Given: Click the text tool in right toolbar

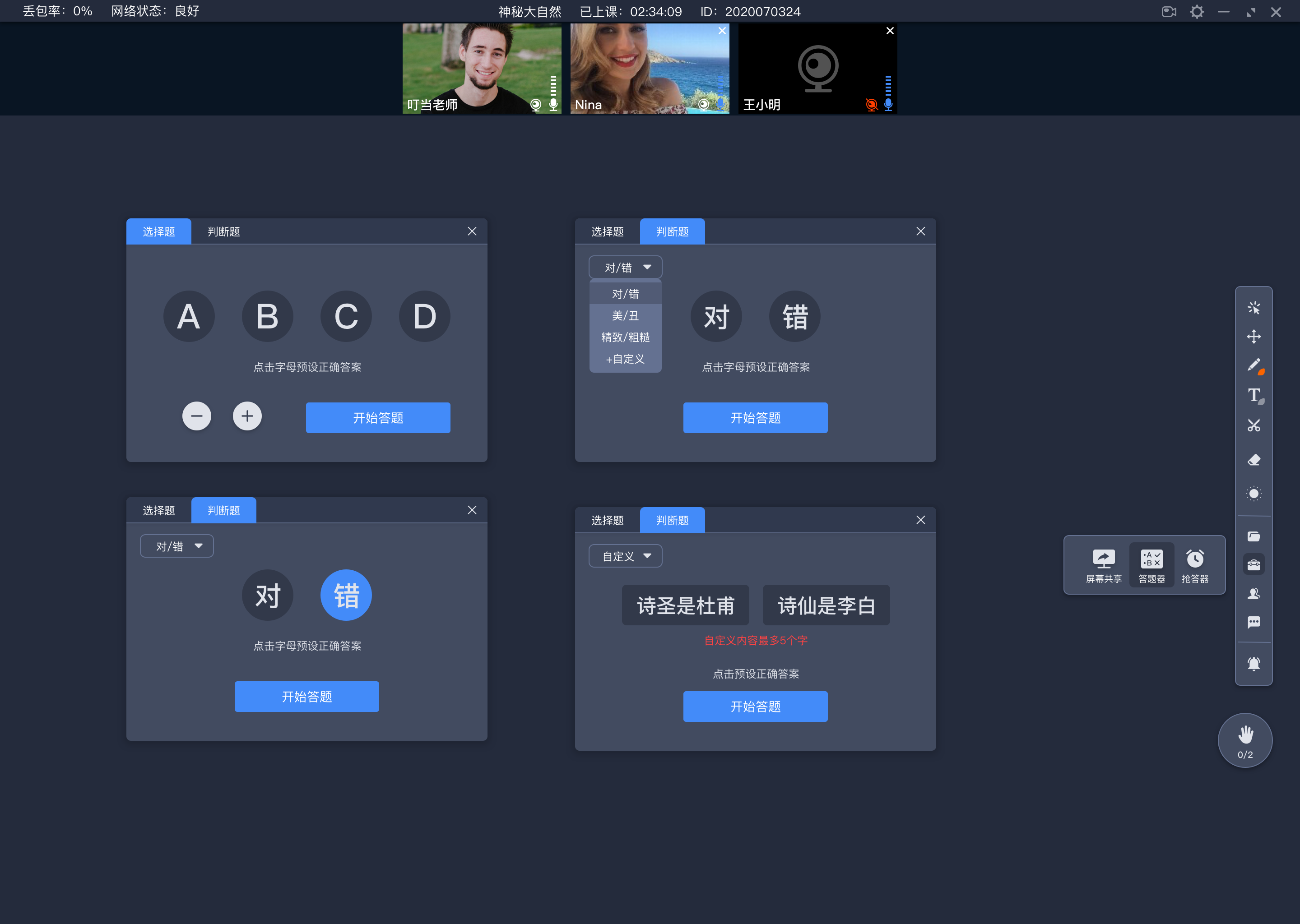Looking at the screenshot, I should [x=1255, y=395].
